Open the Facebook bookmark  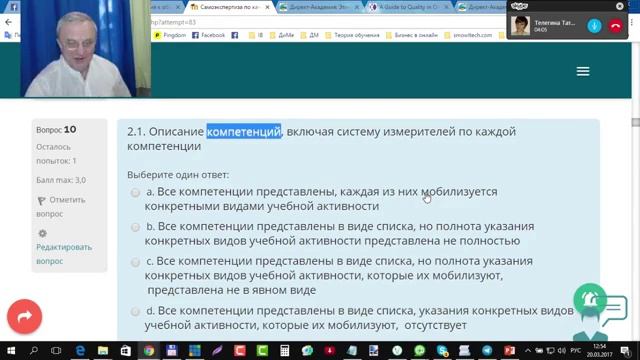pyautogui.click(x=209, y=35)
